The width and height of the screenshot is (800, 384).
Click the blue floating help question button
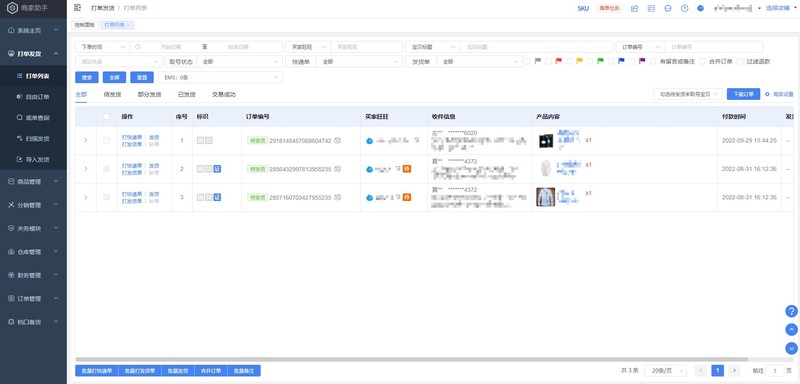coord(791,311)
